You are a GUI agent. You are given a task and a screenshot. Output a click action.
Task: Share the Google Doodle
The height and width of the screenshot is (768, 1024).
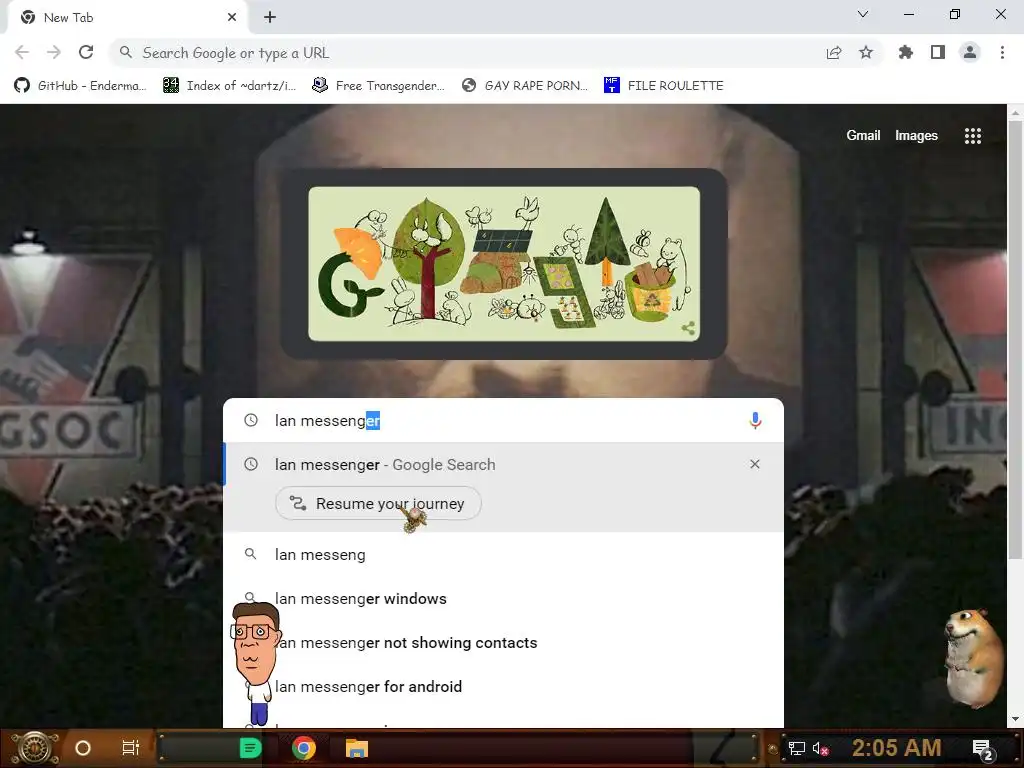coord(688,328)
